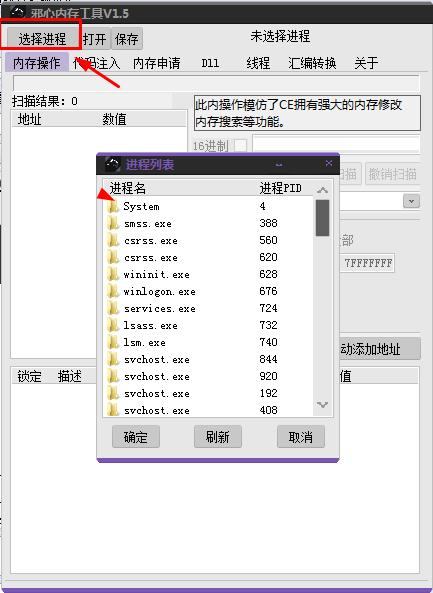Image resolution: width=433 pixels, height=593 pixels.
Task: Click the scroll down arrow in process list
Action: pyautogui.click(x=322, y=405)
